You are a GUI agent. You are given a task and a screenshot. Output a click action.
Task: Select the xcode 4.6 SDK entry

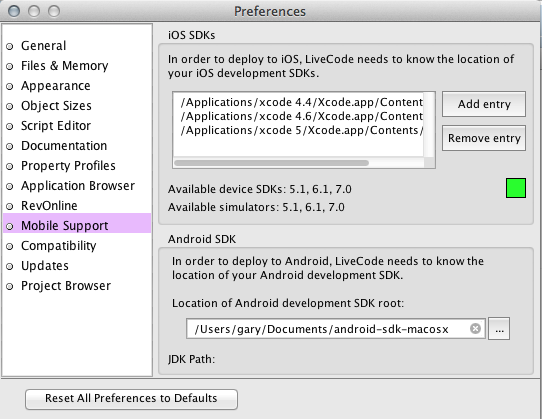tap(301, 117)
